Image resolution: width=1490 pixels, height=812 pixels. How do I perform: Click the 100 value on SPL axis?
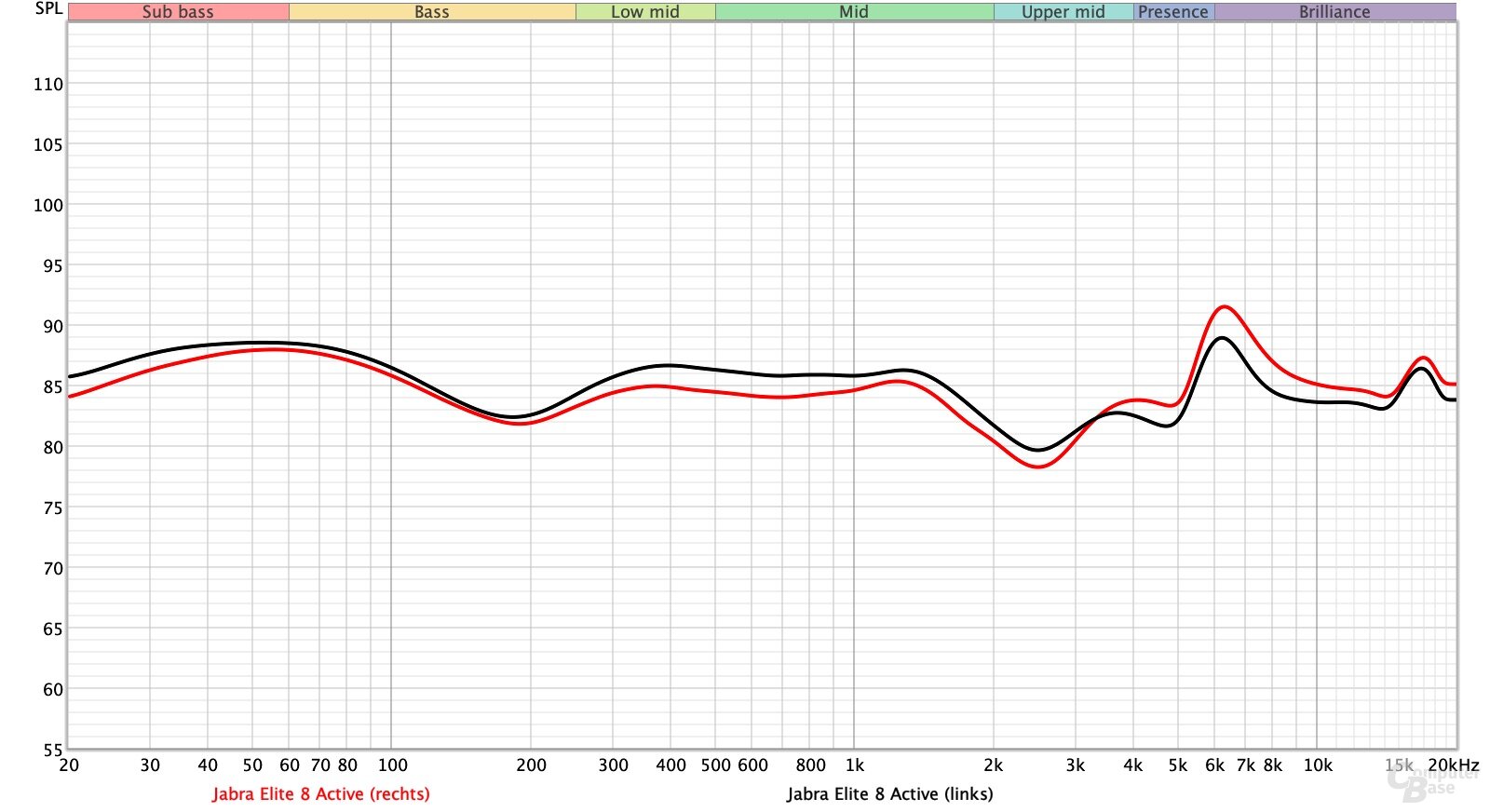click(48, 205)
